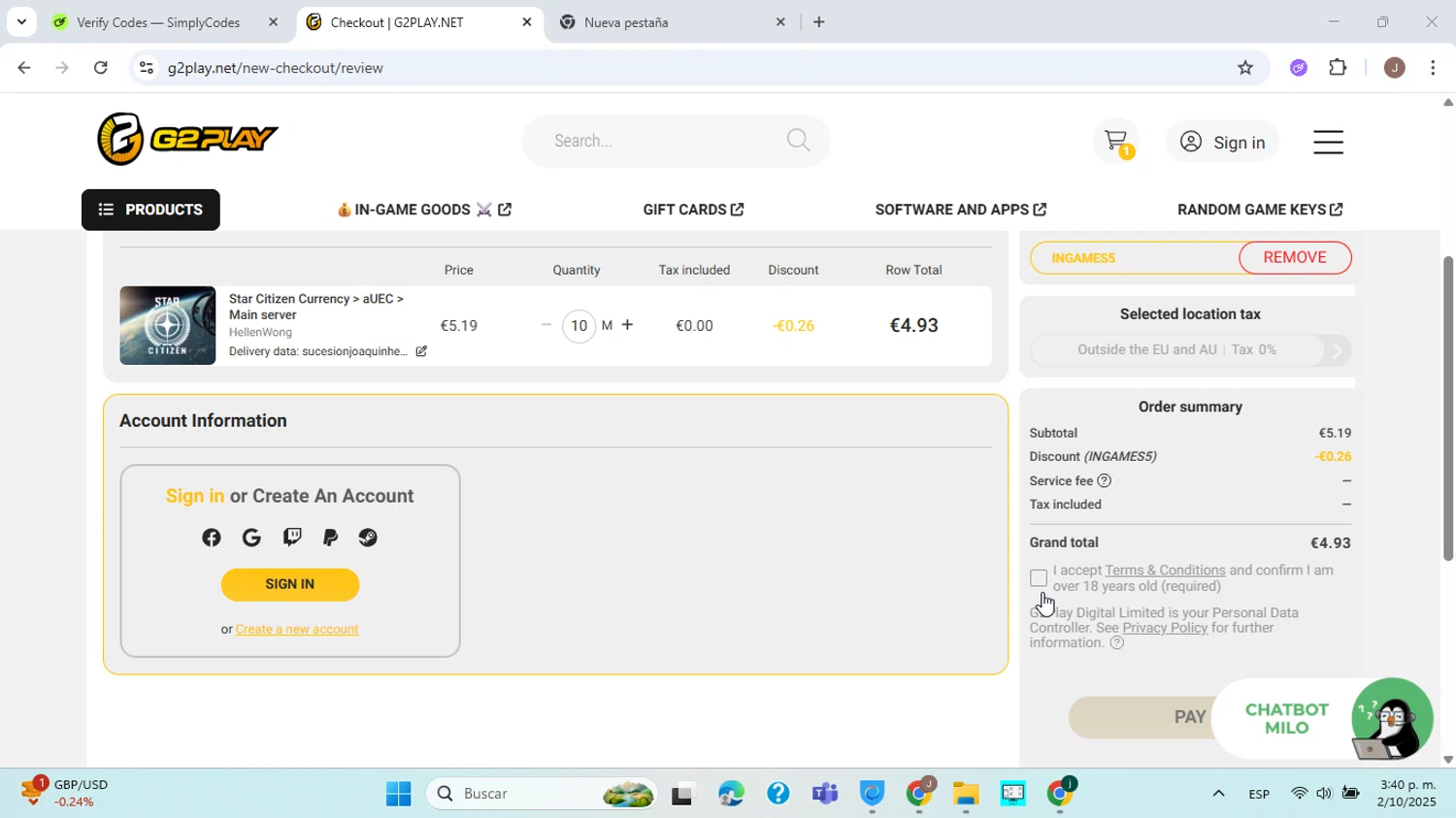Open GIFT CARDS menu item
Viewport: 1456px width, 818px height.
pyautogui.click(x=693, y=210)
